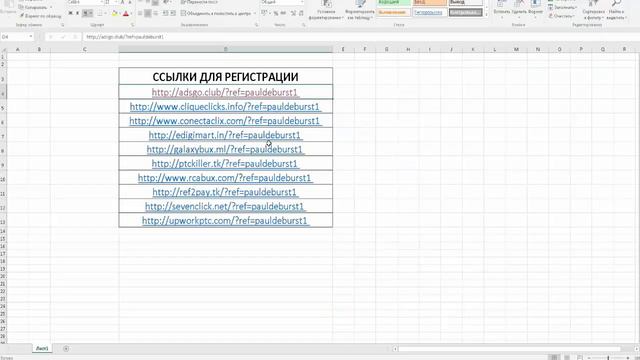Open link http://galaxybux.ml/?ref=pauldeburst1
Image resolution: width=640 pixels, height=360 pixels.
(225, 149)
